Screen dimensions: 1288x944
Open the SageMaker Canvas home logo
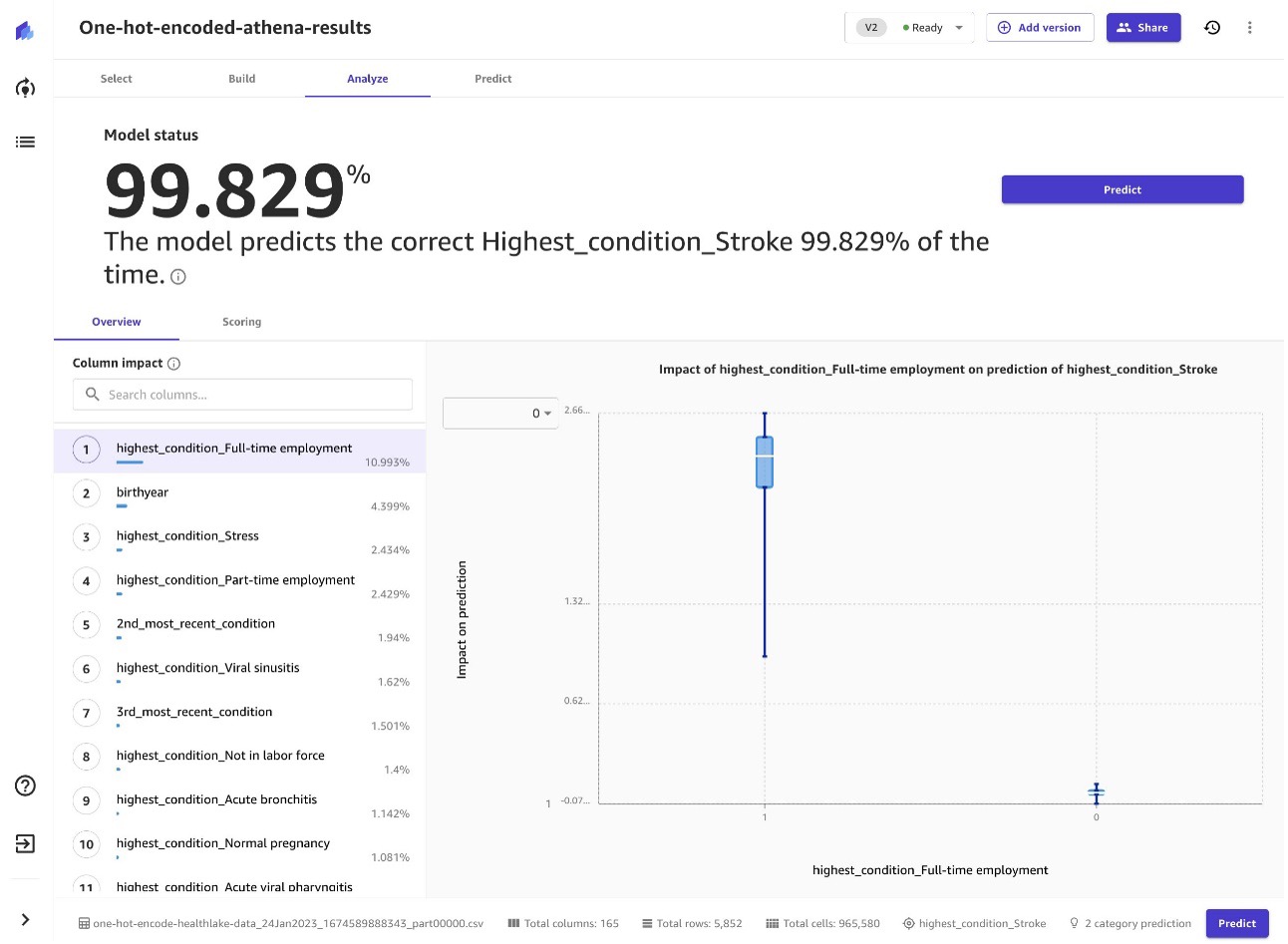25,31
